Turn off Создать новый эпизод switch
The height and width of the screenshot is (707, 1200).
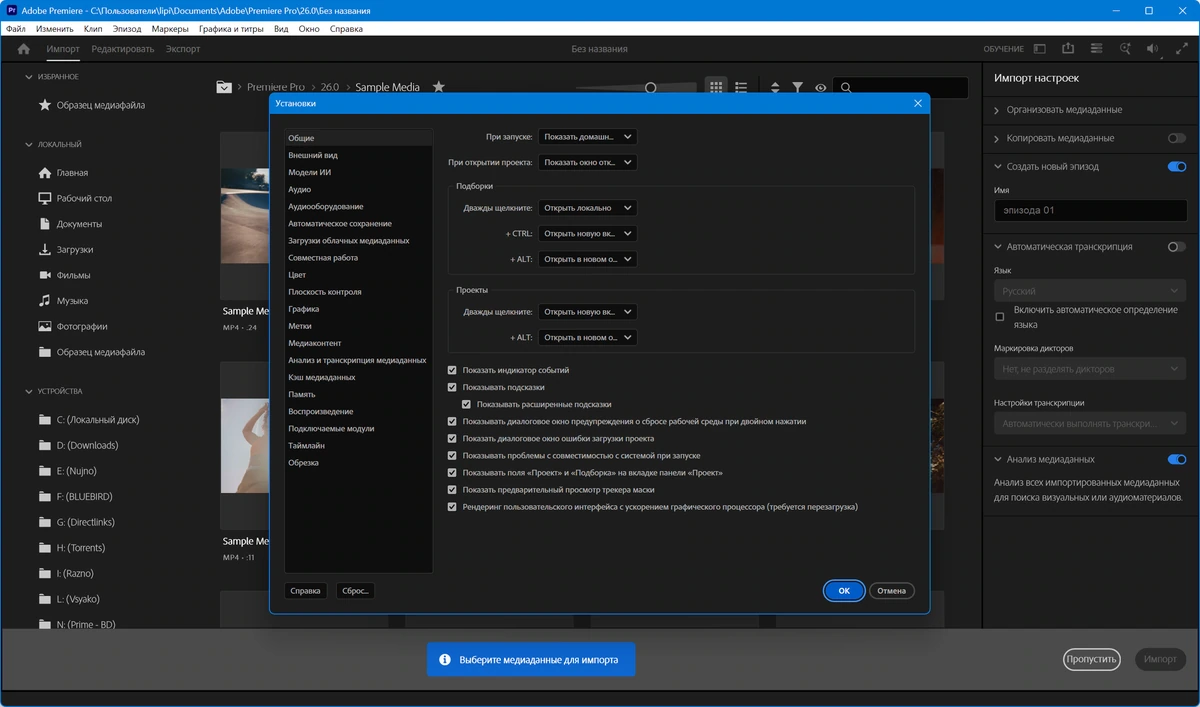1176,167
